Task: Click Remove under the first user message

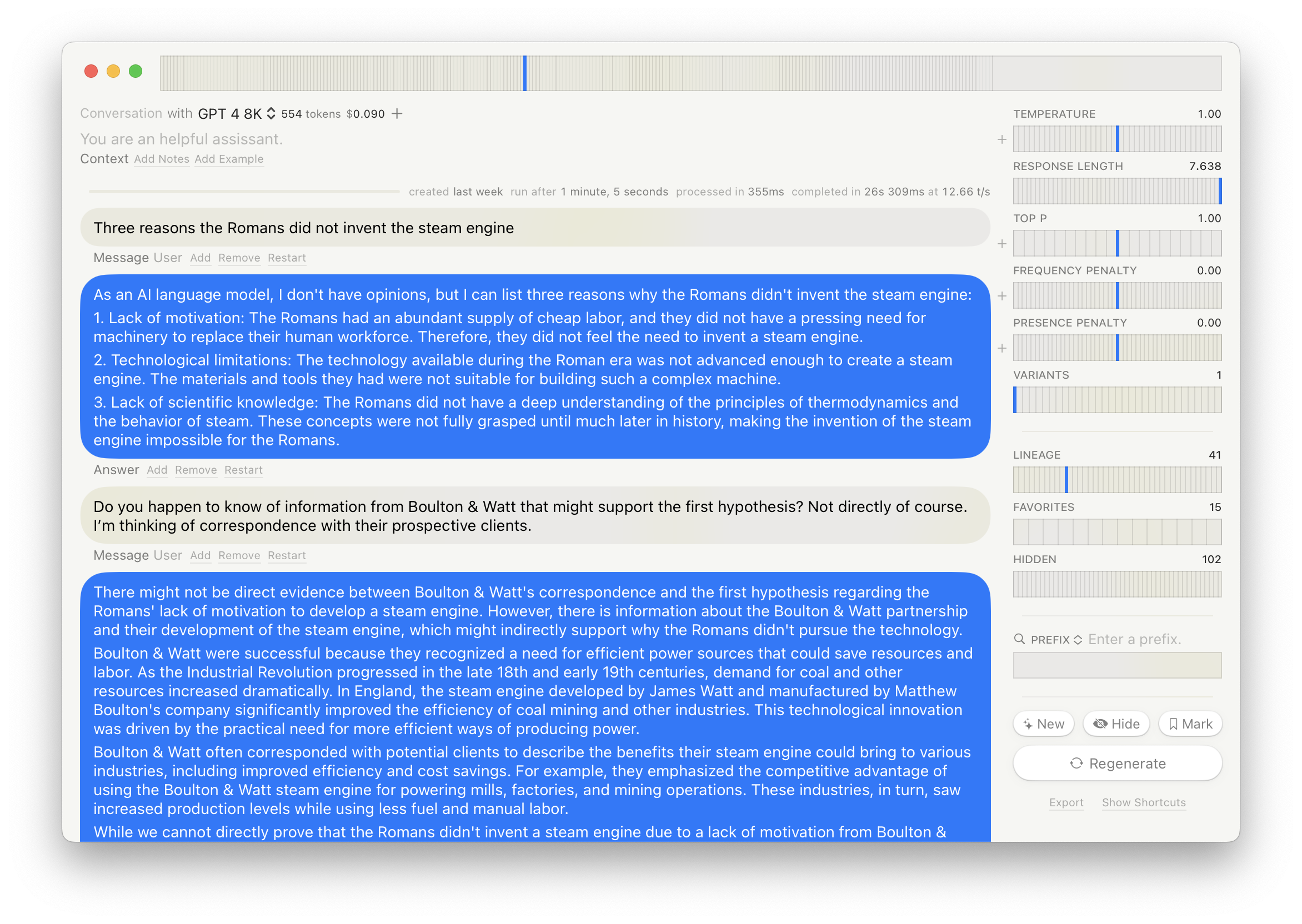Action: pyautogui.click(x=239, y=258)
